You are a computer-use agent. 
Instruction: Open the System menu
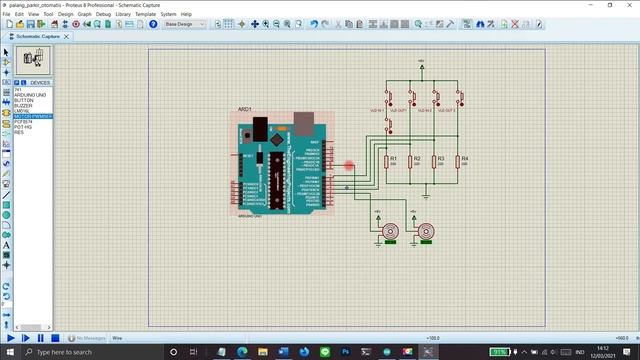pos(168,14)
